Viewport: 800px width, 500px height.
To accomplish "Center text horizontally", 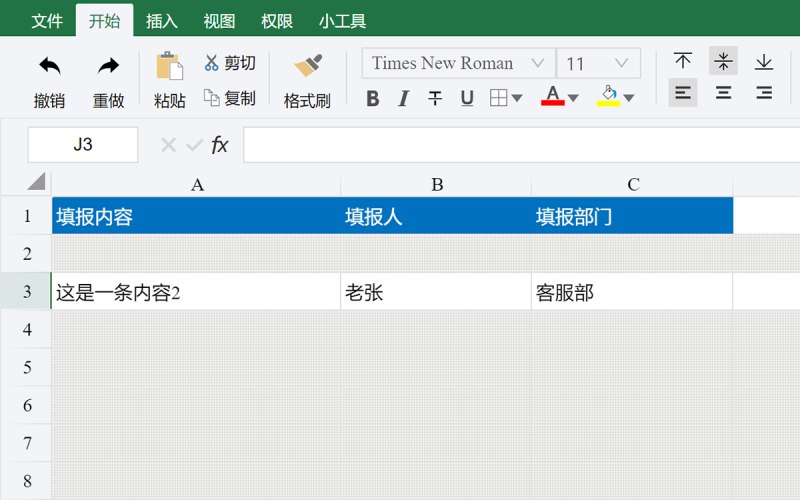I will pyautogui.click(x=723, y=93).
